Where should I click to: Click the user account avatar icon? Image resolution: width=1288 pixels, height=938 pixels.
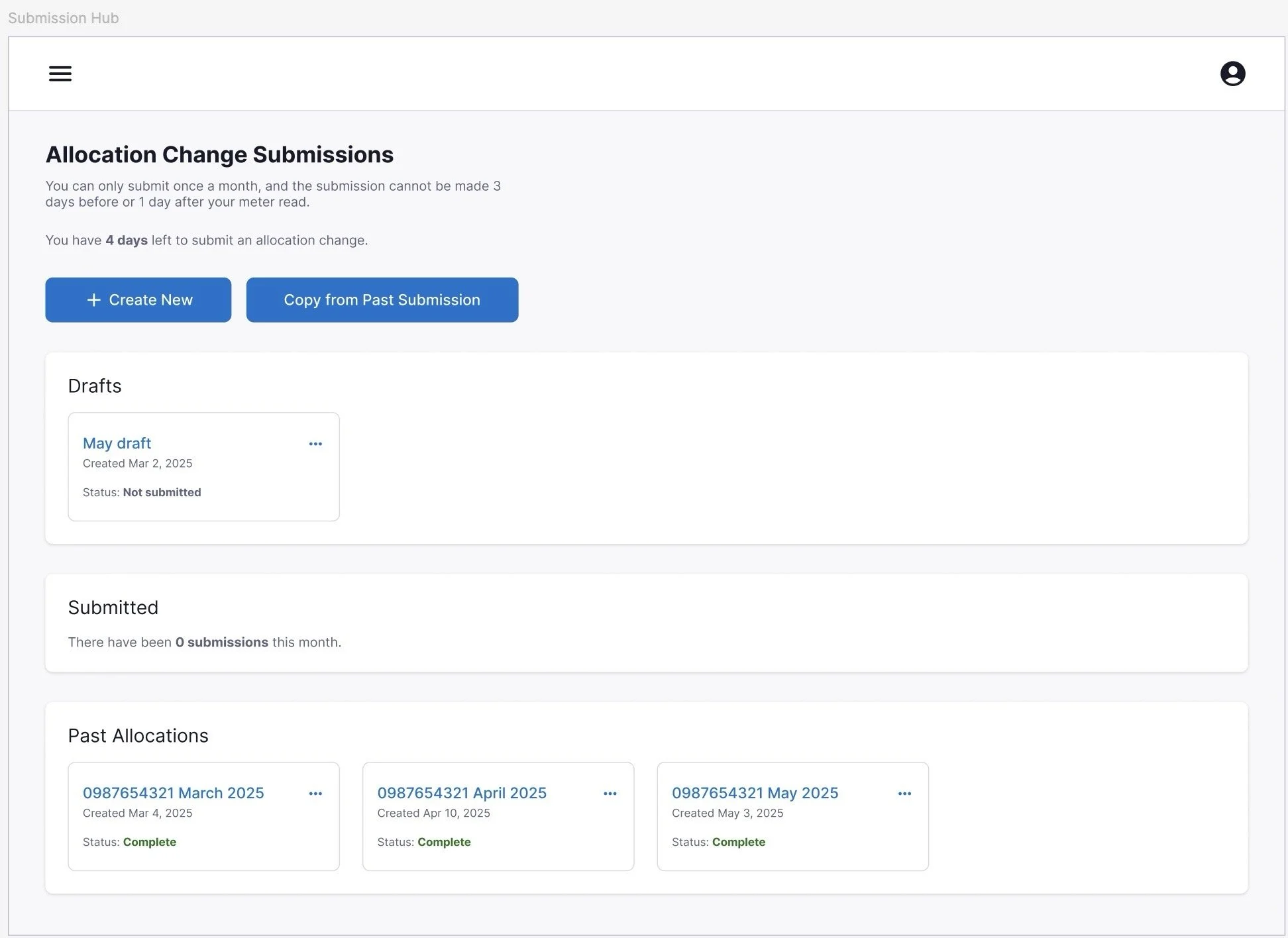pyautogui.click(x=1232, y=74)
